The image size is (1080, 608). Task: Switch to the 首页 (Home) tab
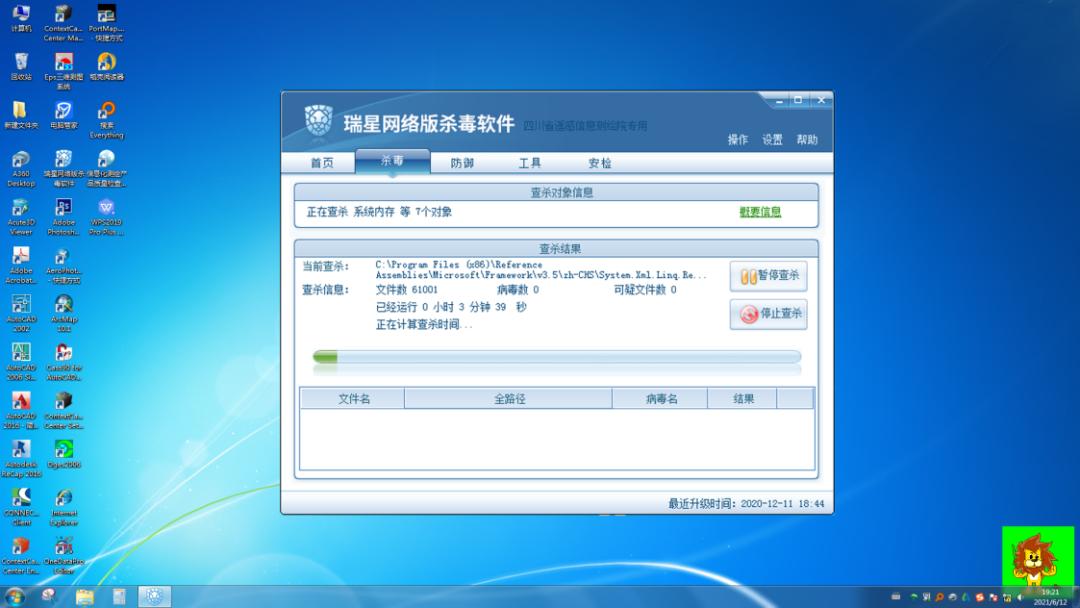tap(322, 162)
